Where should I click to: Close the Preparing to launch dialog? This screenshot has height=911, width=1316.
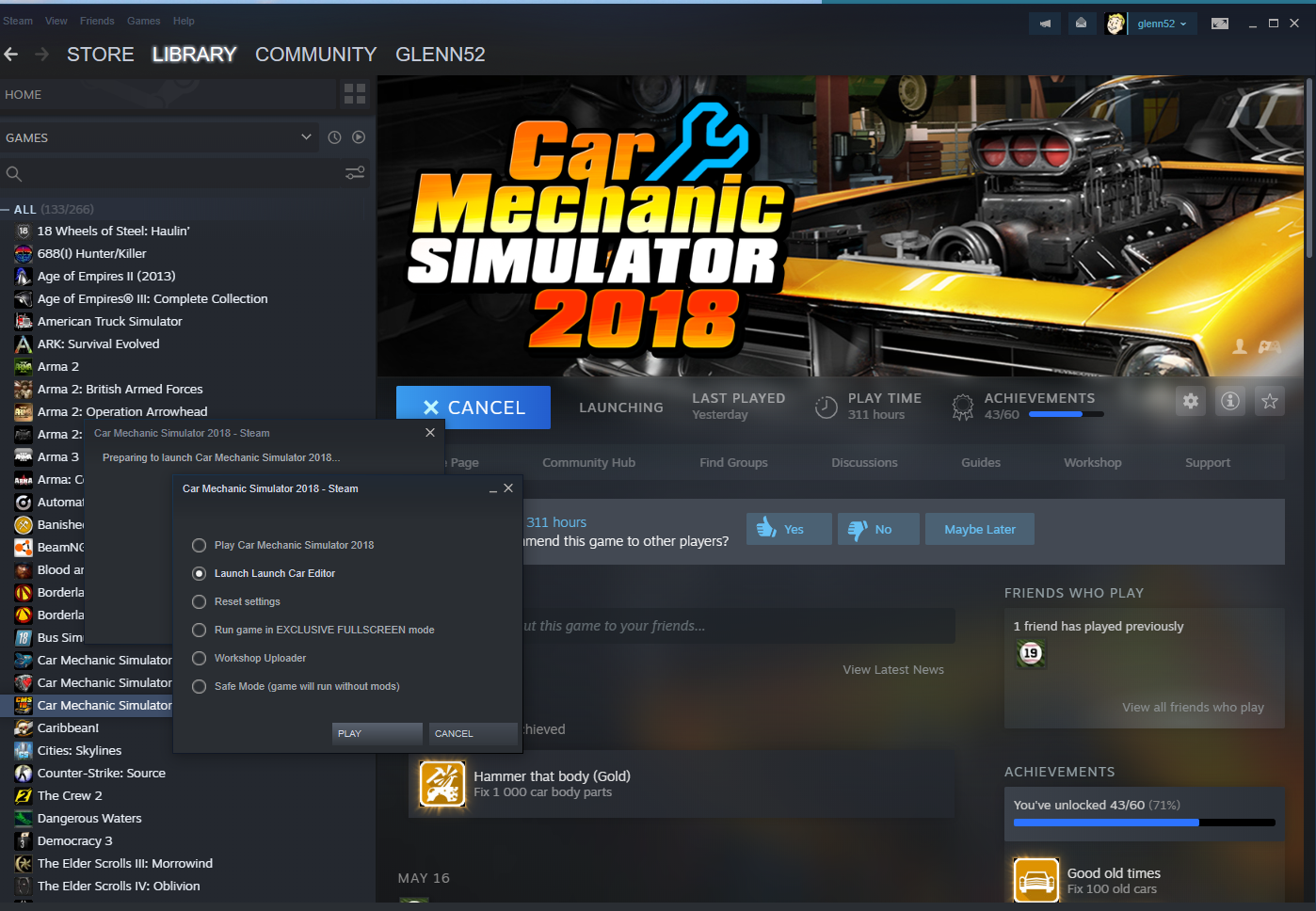pyautogui.click(x=430, y=433)
